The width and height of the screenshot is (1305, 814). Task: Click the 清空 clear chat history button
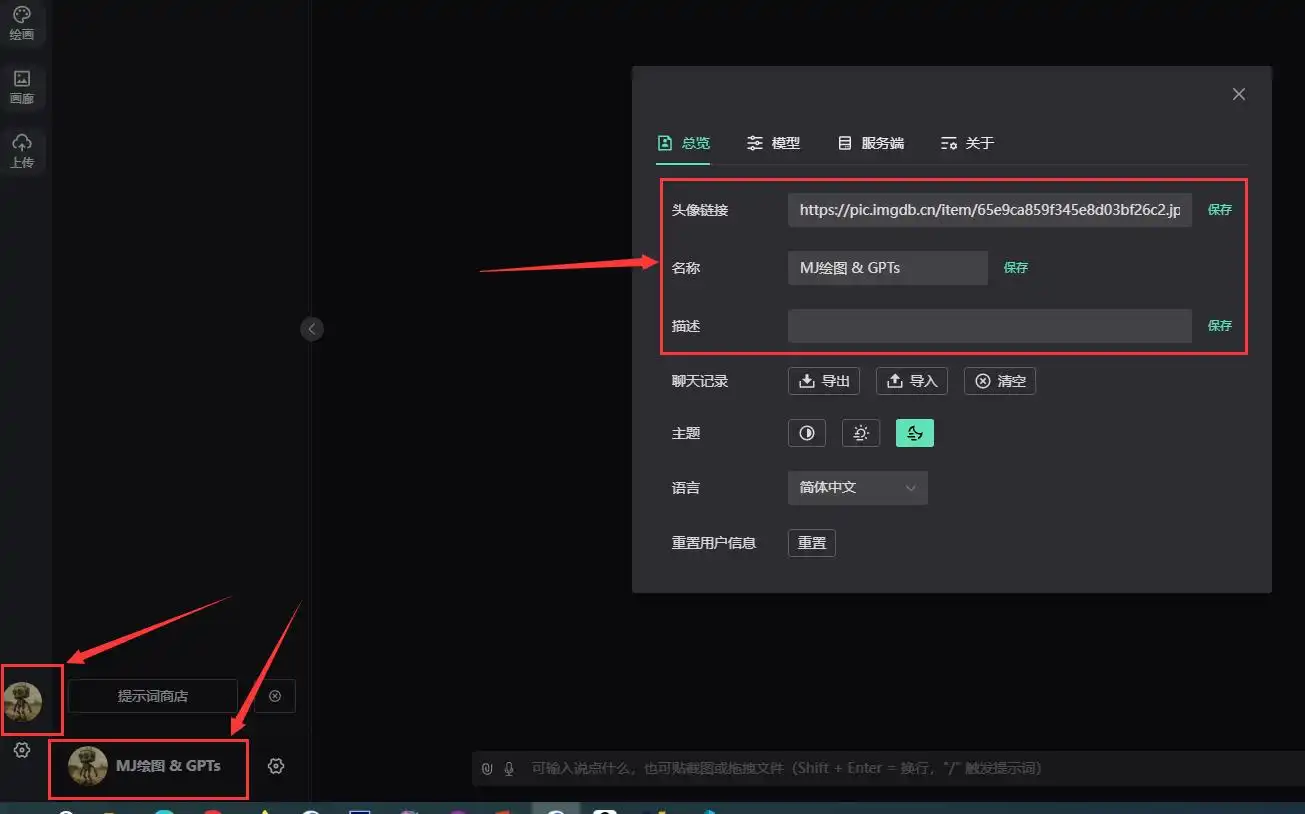click(999, 380)
